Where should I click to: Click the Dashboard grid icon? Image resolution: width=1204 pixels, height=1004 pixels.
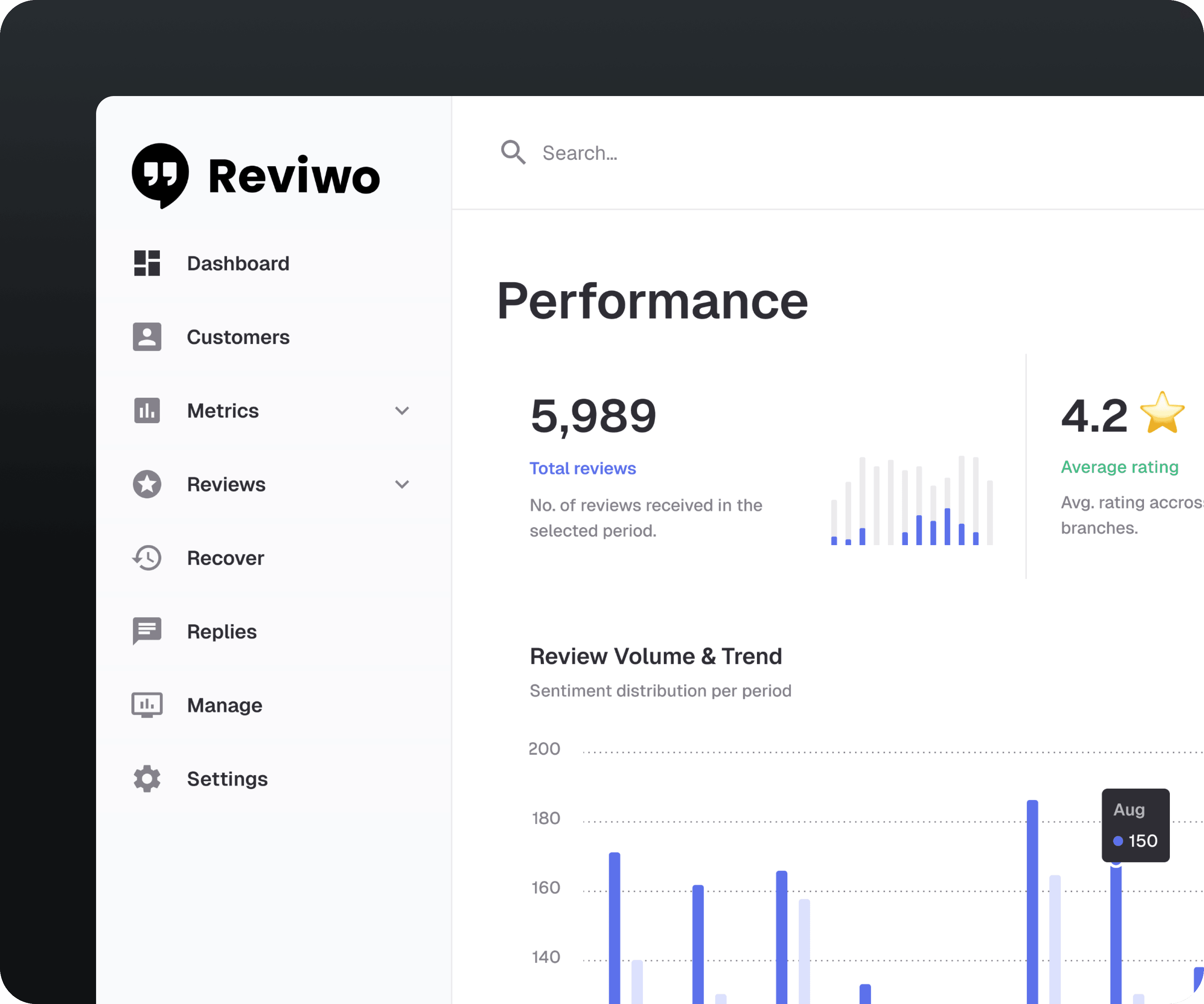(x=147, y=263)
